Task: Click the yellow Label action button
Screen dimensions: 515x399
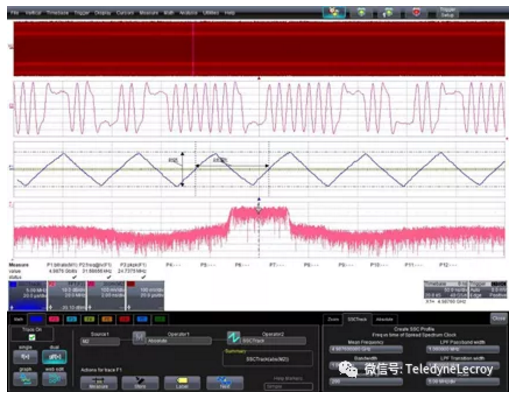Action: (x=182, y=383)
